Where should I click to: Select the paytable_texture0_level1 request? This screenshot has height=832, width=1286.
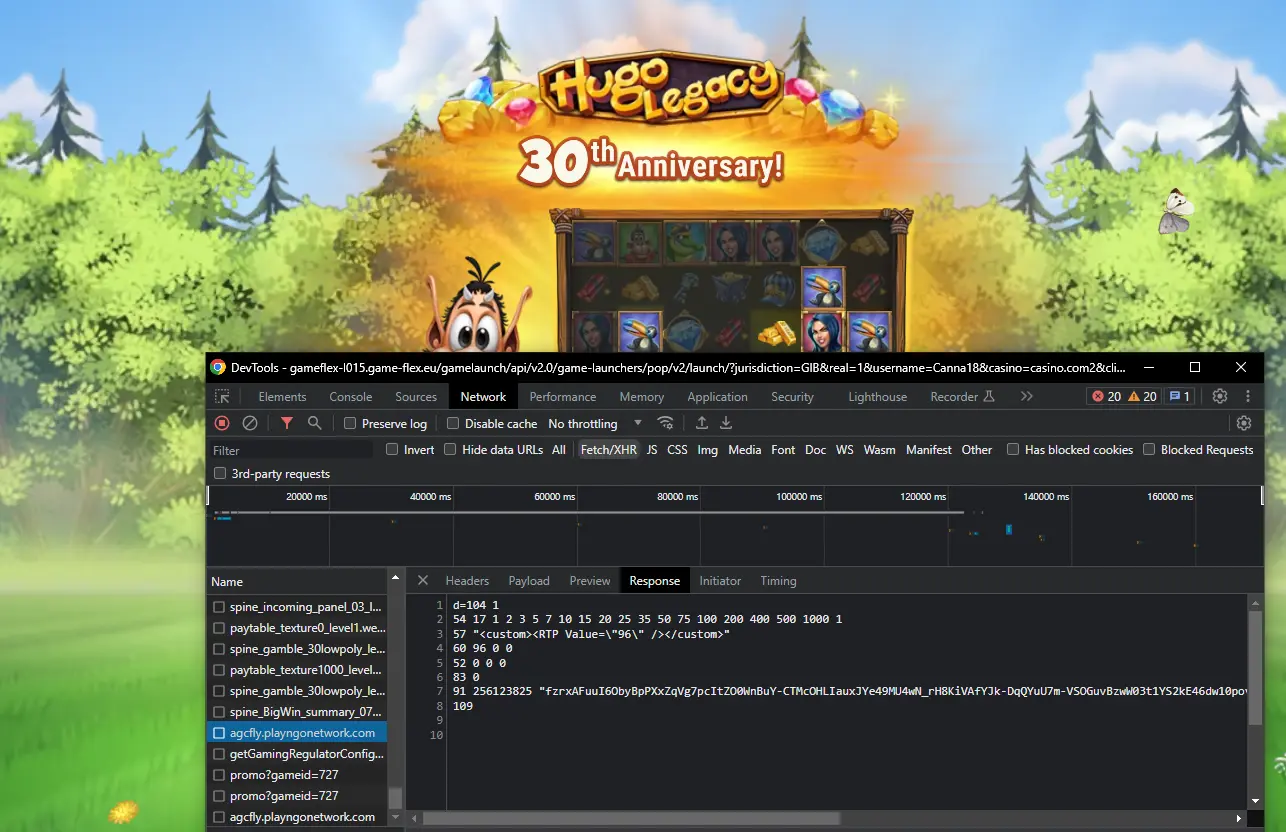tap(297, 628)
